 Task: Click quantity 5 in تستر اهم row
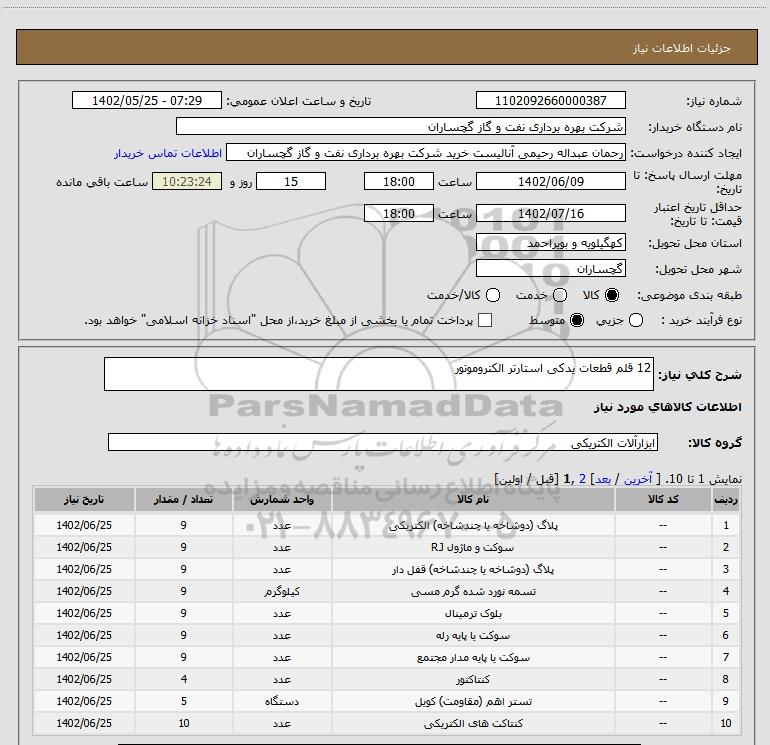tap(183, 701)
